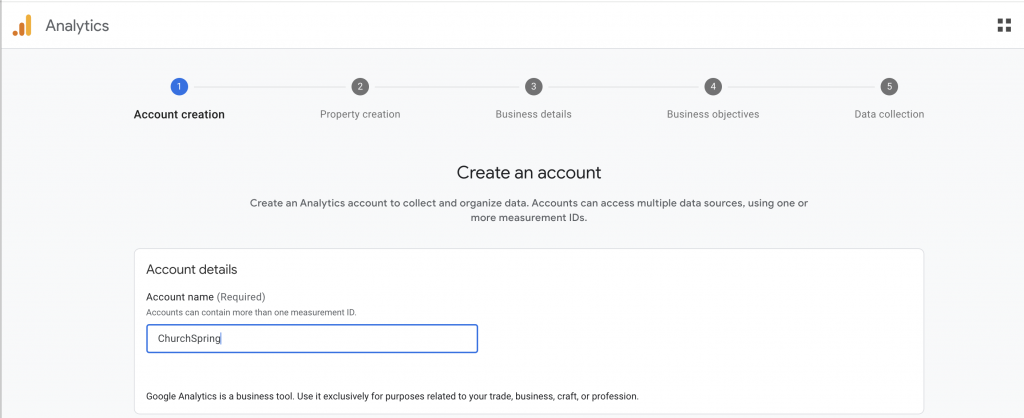Image resolution: width=1024 pixels, height=418 pixels.
Task: Click the Account name (Required) label
Action: click(x=206, y=297)
